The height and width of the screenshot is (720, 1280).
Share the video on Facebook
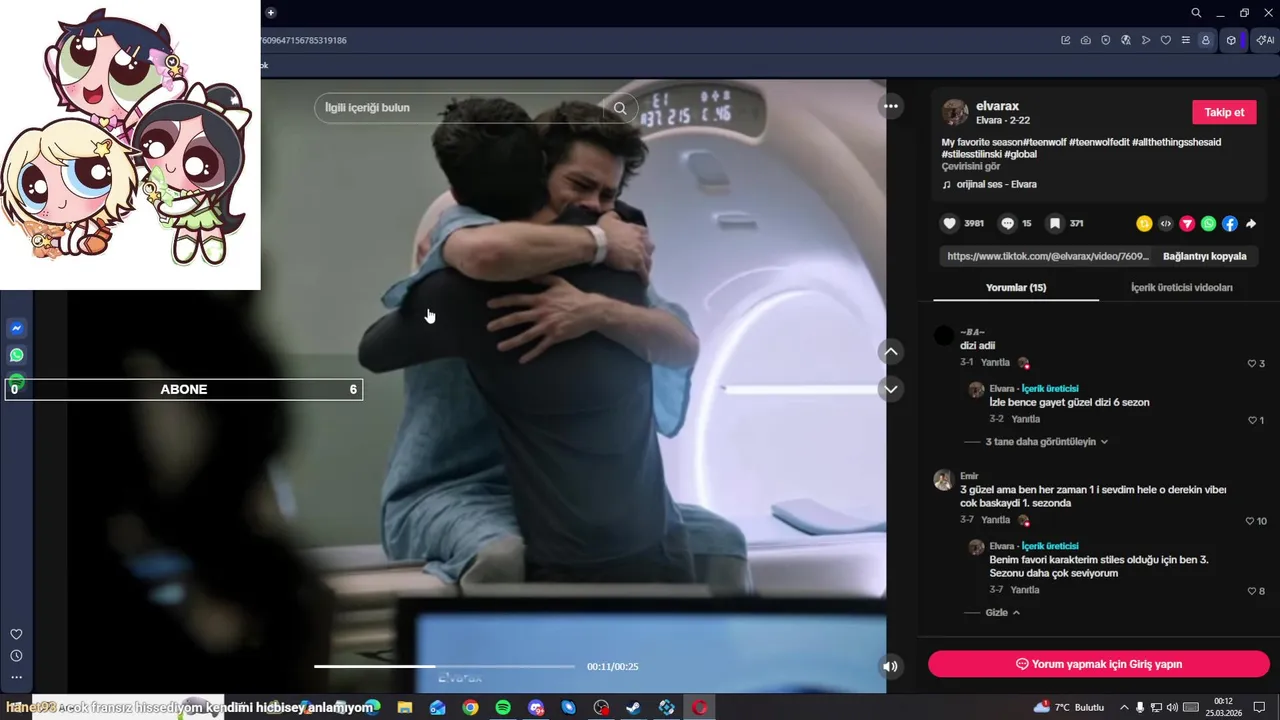tap(1230, 224)
